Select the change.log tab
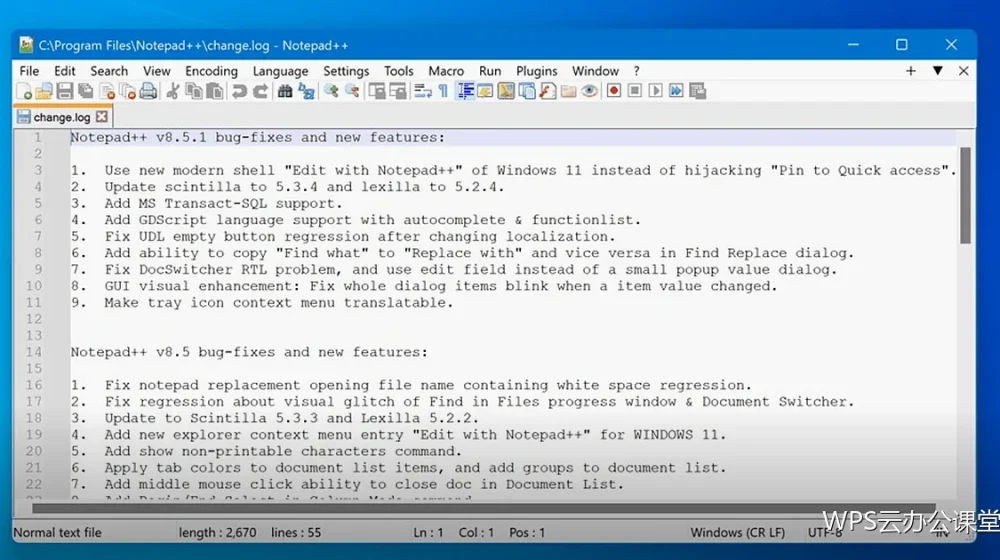The height and width of the screenshot is (560, 1000). [x=62, y=117]
